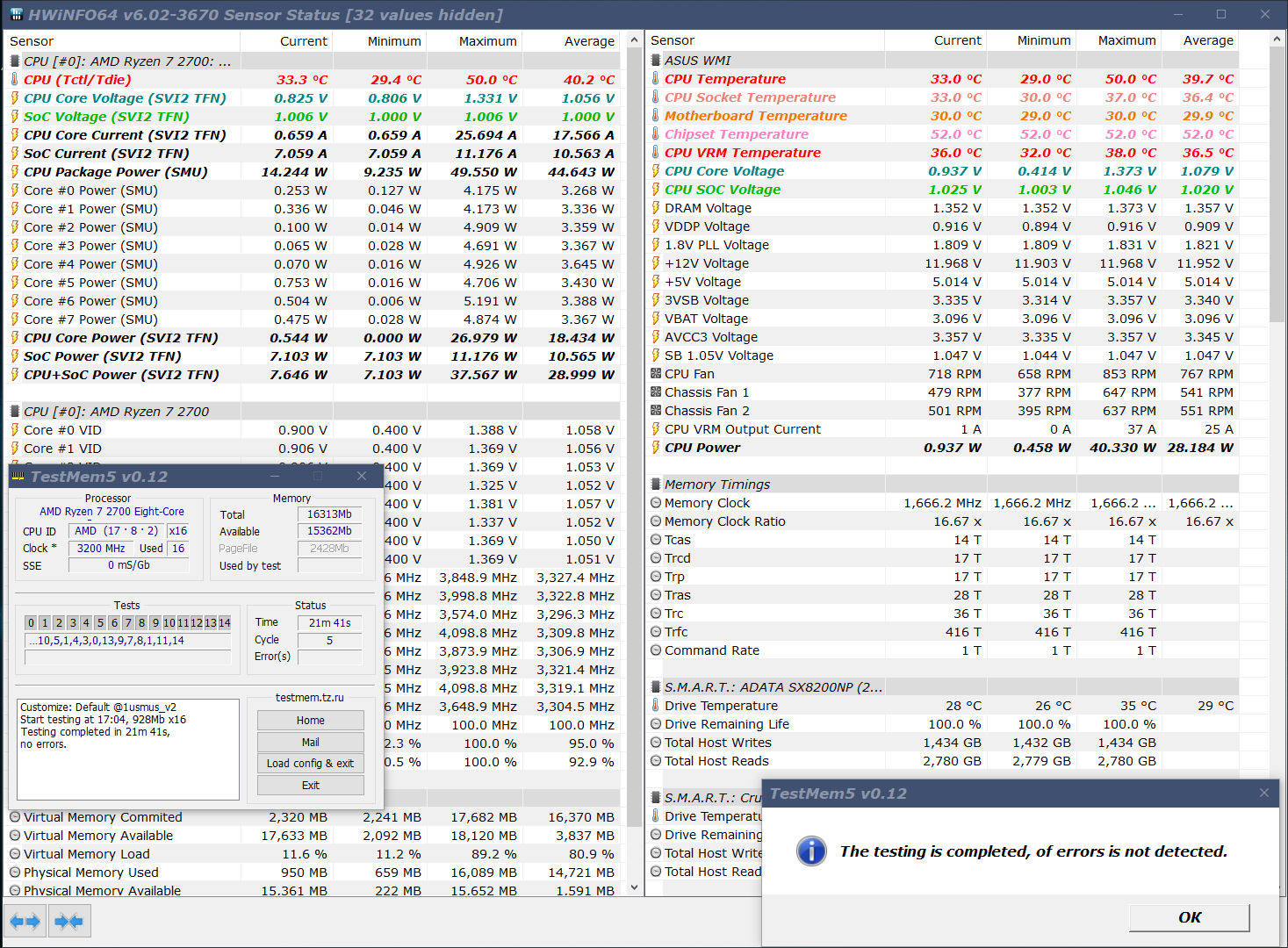Screen dimensions: 1288x948
Task: Click the fan icon beside CPU Fan
Action: tap(656, 374)
